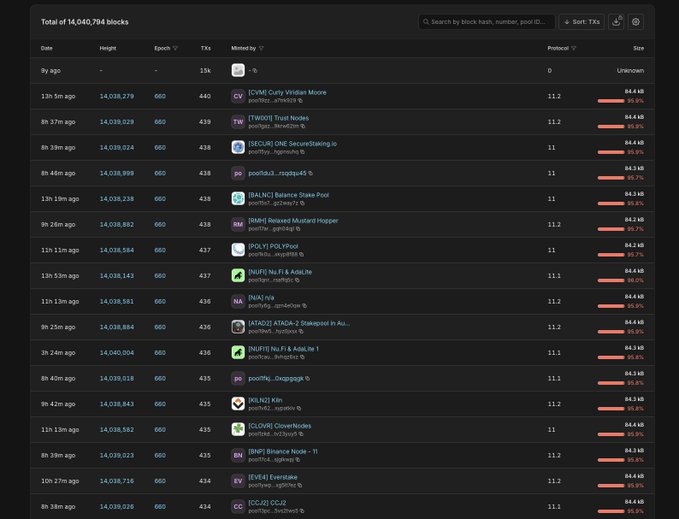The height and width of the screenshot is (519, 679).
Task: Open [BNP] Binance Node - 11 link
Action: pyautogui.click(x=283, y=451)
